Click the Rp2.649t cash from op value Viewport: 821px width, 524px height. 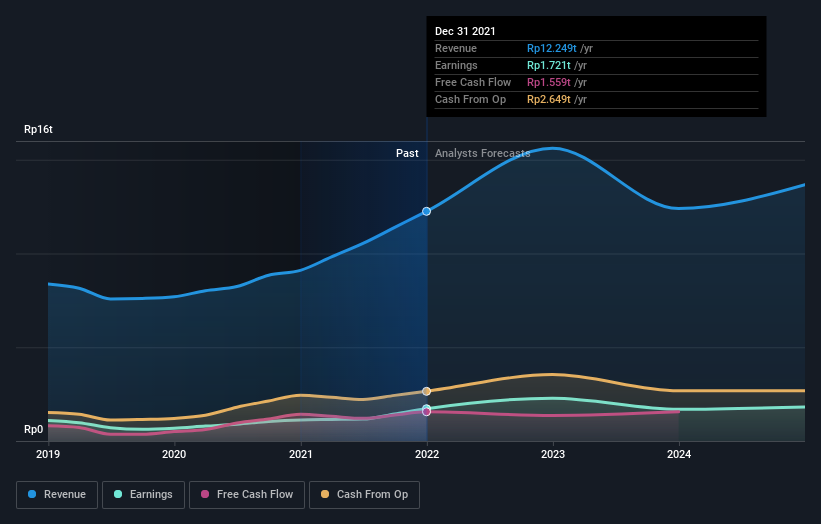549,99
